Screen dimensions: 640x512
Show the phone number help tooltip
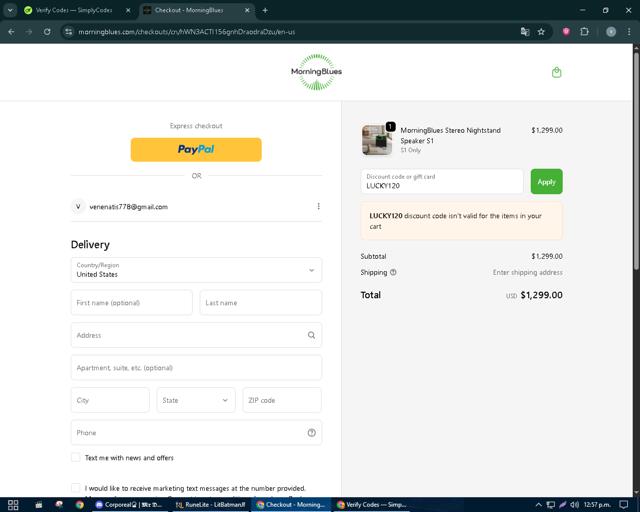[x=311, y=433]
